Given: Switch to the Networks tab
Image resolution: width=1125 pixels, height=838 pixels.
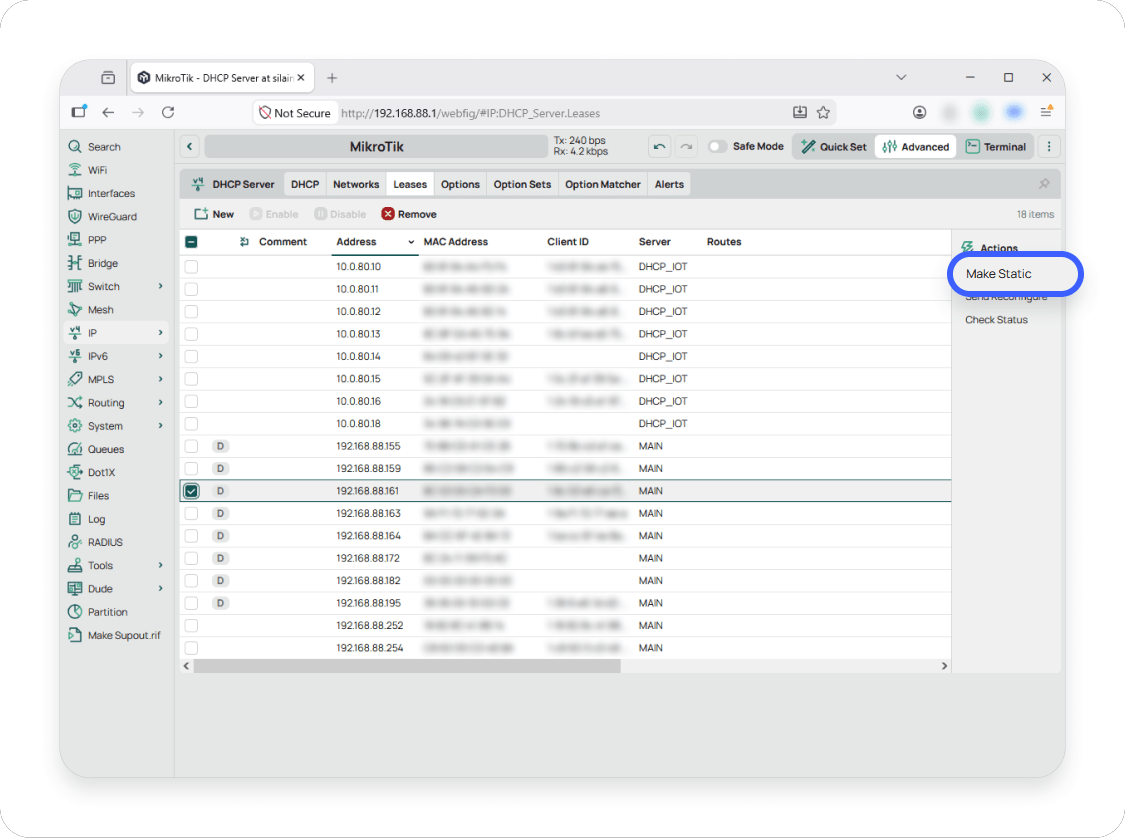Looking at the screenshot, I should pos(356,184).
